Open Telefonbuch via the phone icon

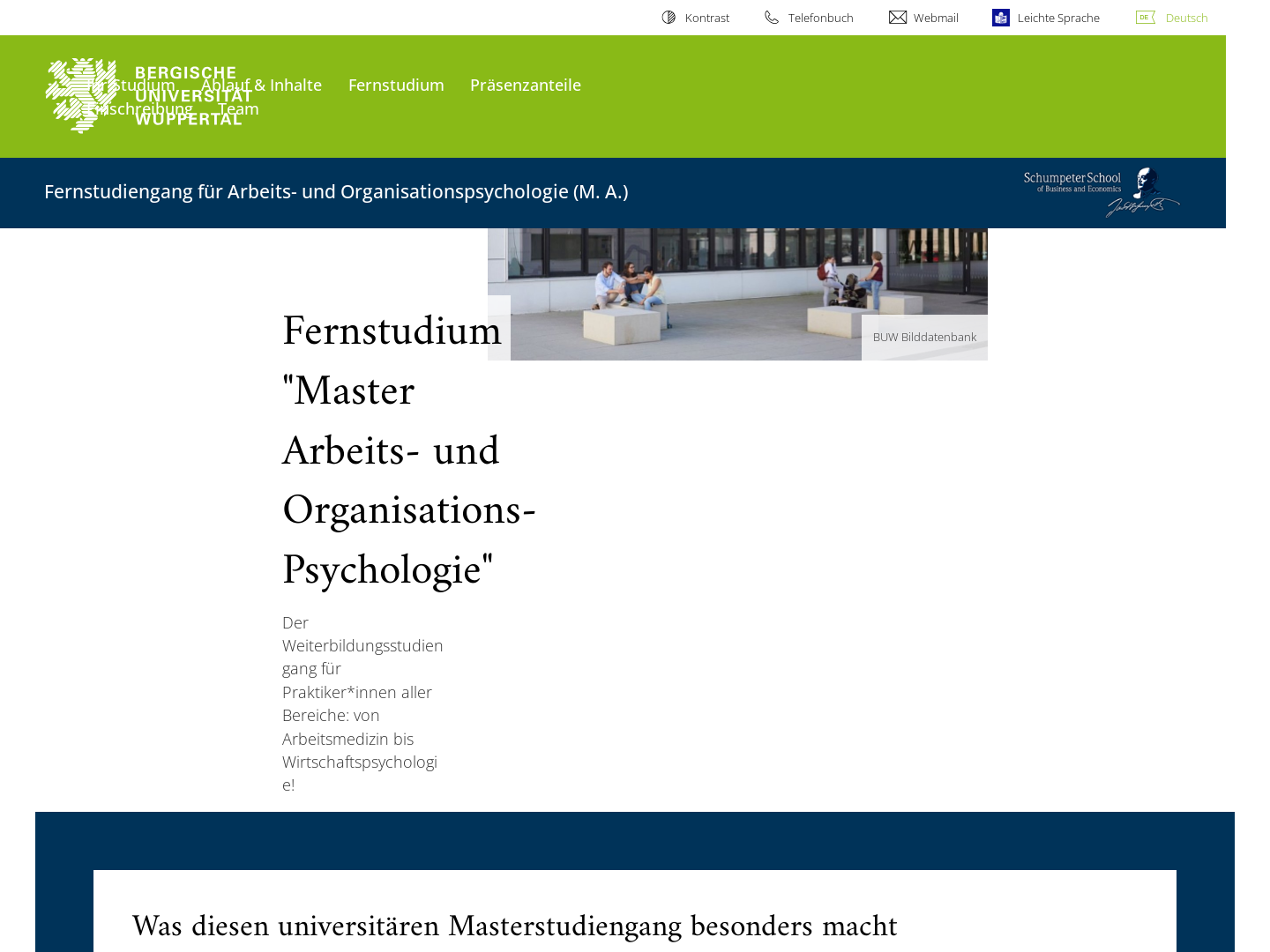(772, 18)
